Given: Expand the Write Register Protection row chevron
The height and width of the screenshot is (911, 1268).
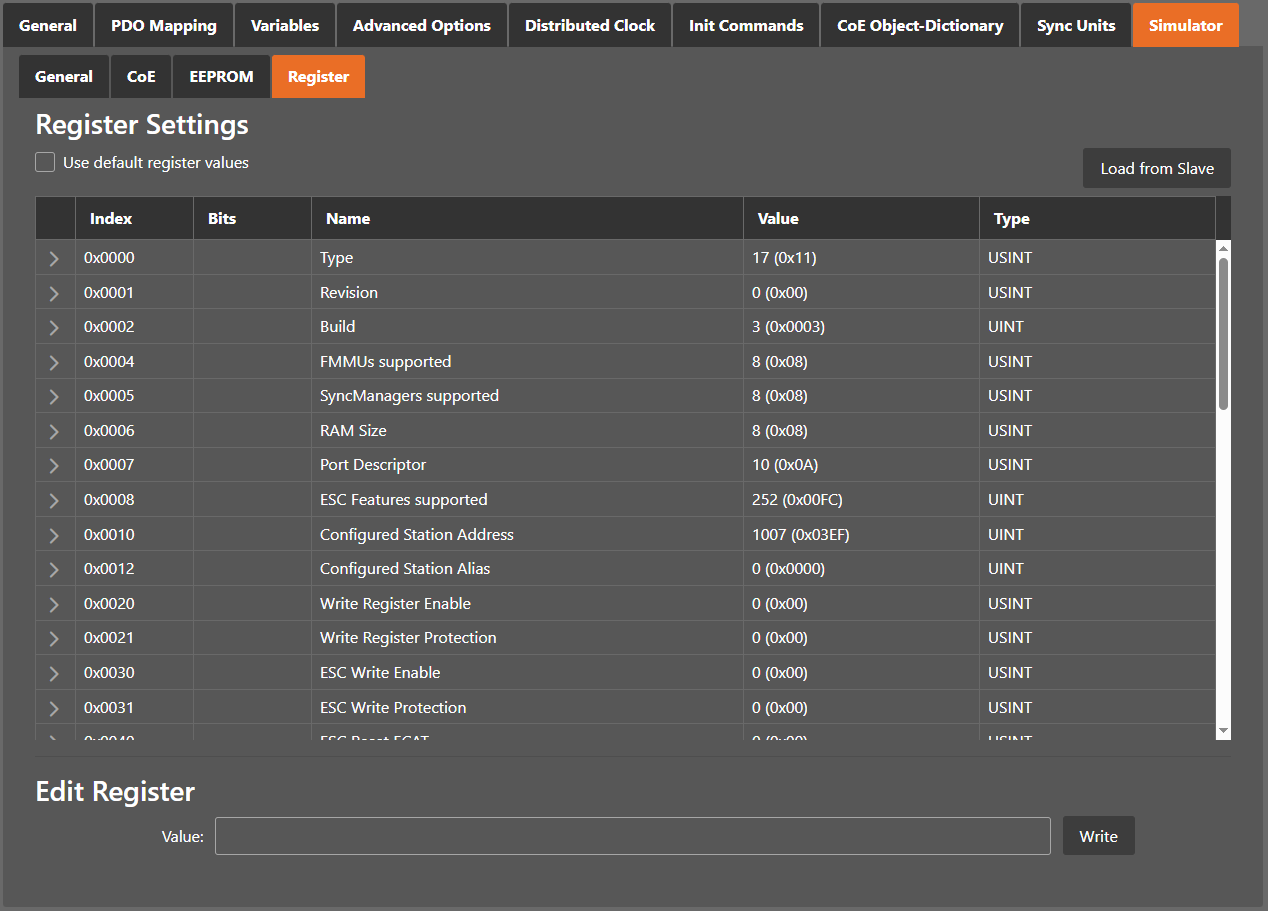Looking at the screenshot, I should (54, 639).
